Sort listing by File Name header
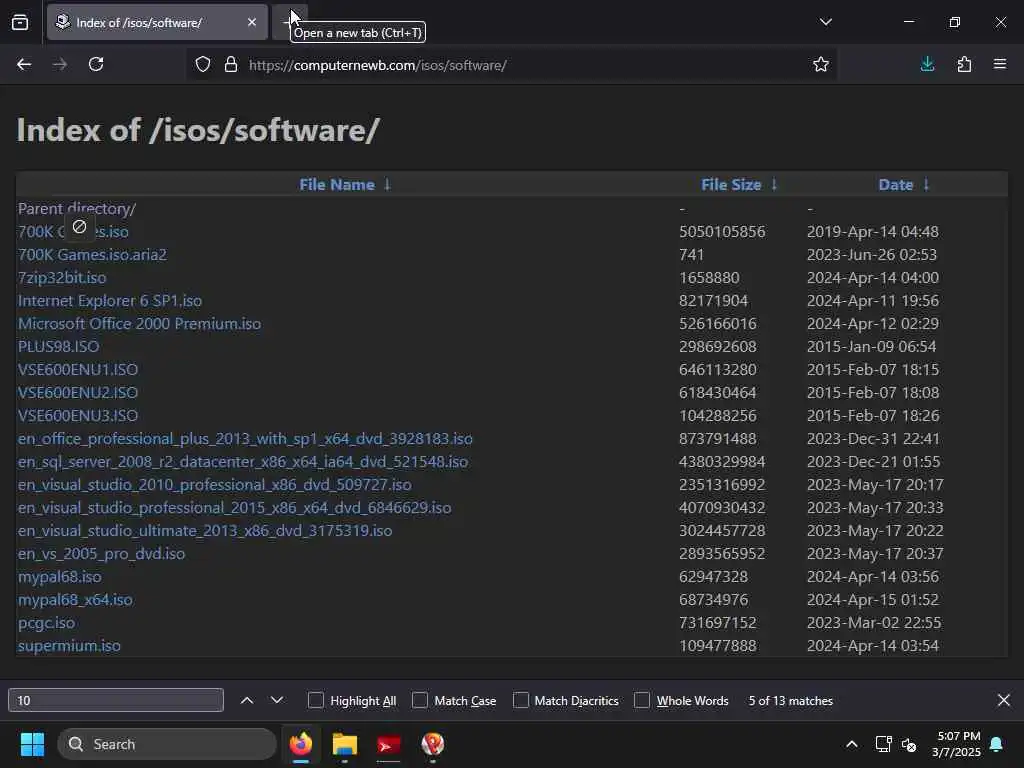This screenshot has height=768, width=1024. 337,185
